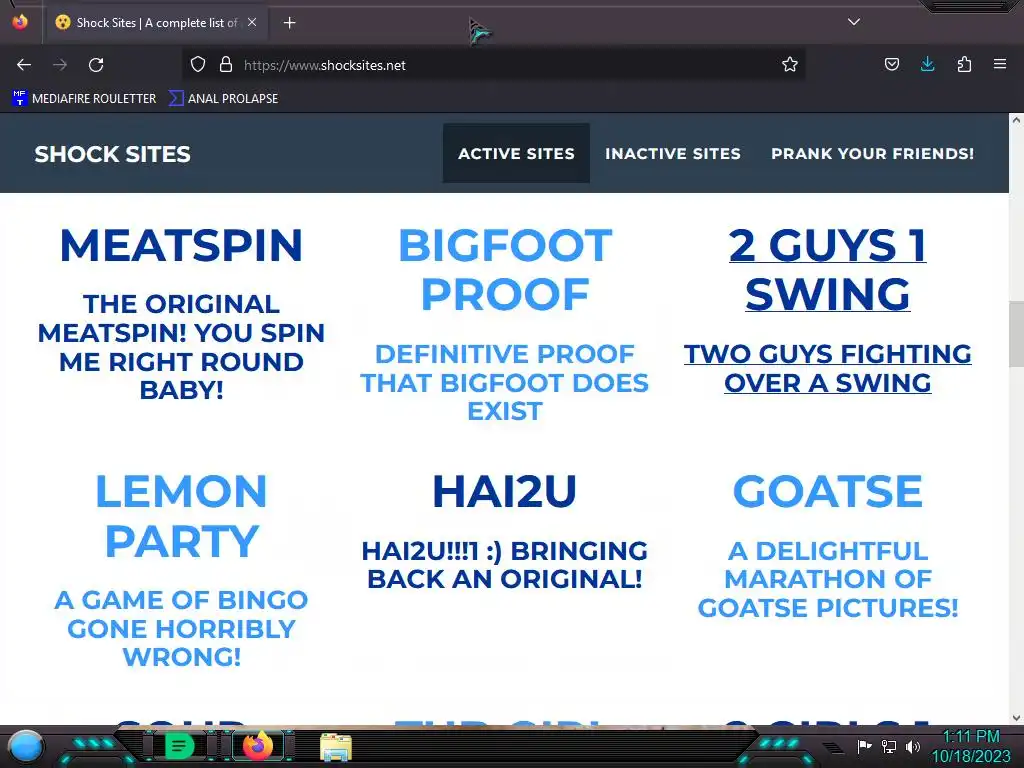
Task: Open the GOATSE heading link
Action: coord(827,491)
